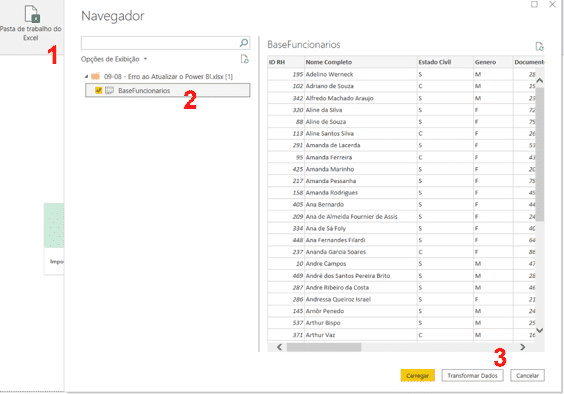Click the preview scroll up arrow
This screenshot has height=394, width=564.
coord(540,81)
